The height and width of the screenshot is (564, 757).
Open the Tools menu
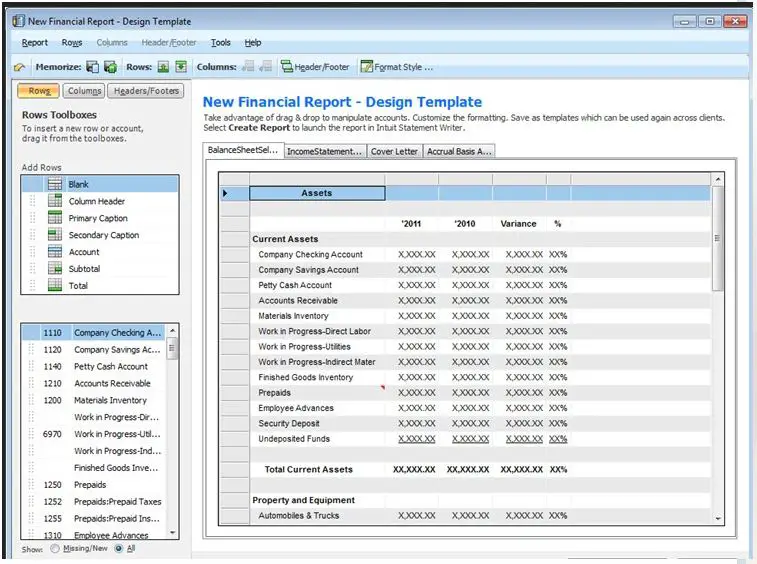[221, 42]
